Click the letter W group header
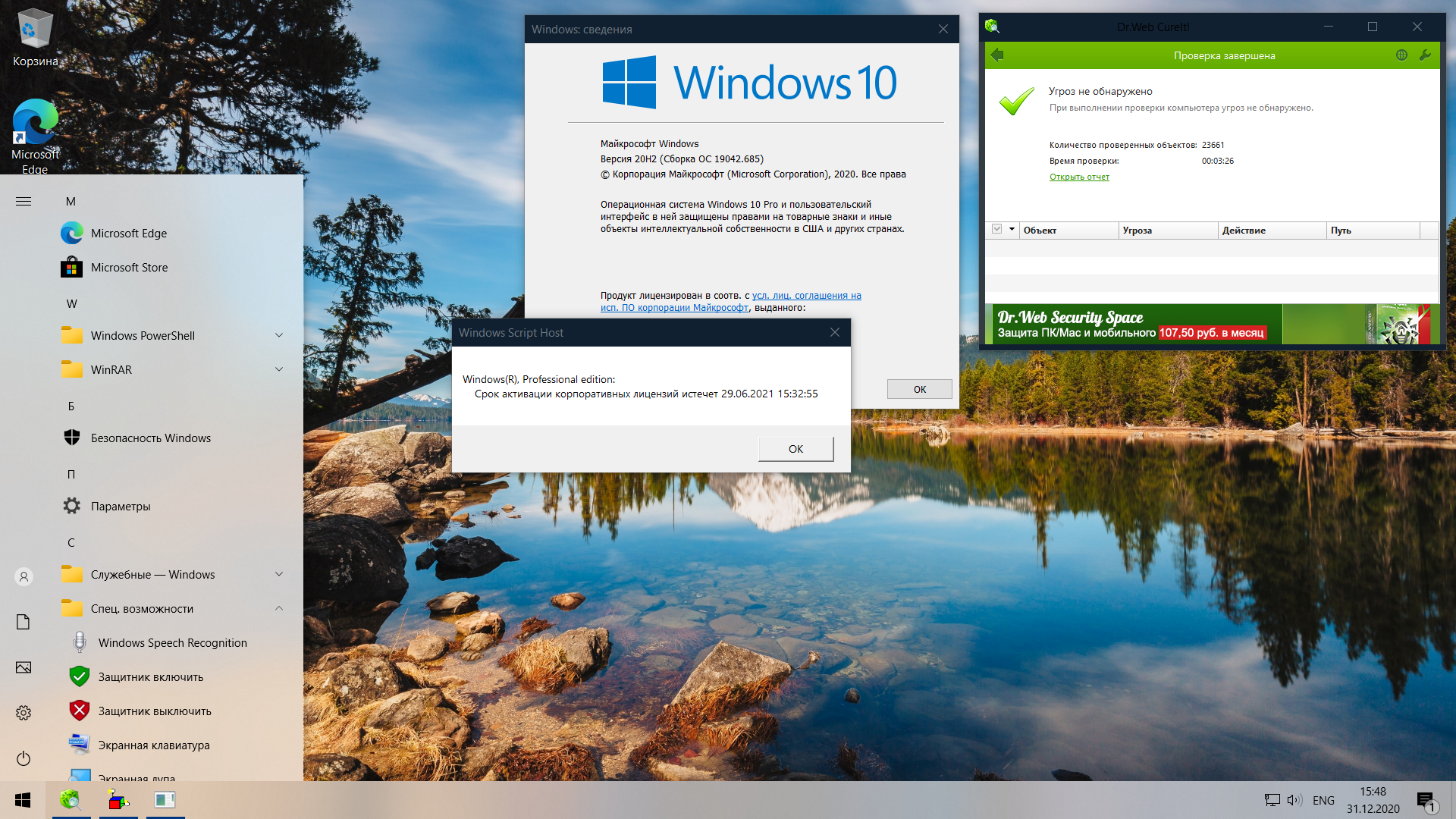The image size is (1456, 819). [x=71, y=304]
